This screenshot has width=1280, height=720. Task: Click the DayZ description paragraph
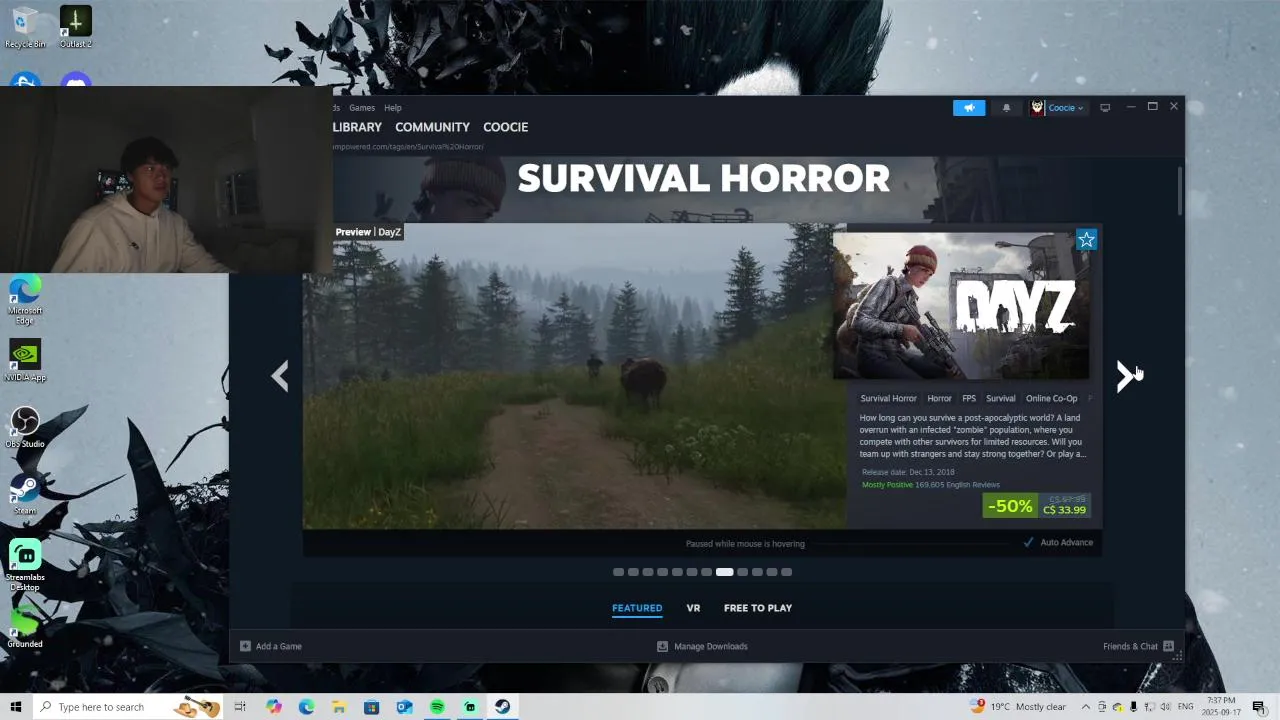coord(972,436)
